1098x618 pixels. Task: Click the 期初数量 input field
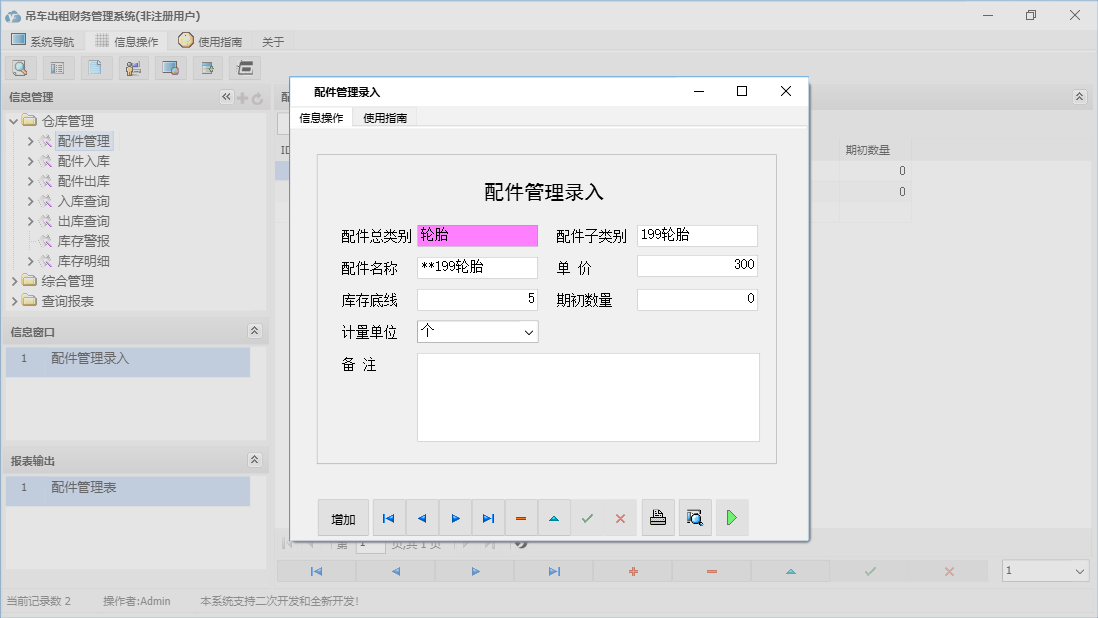click(697, 298)
